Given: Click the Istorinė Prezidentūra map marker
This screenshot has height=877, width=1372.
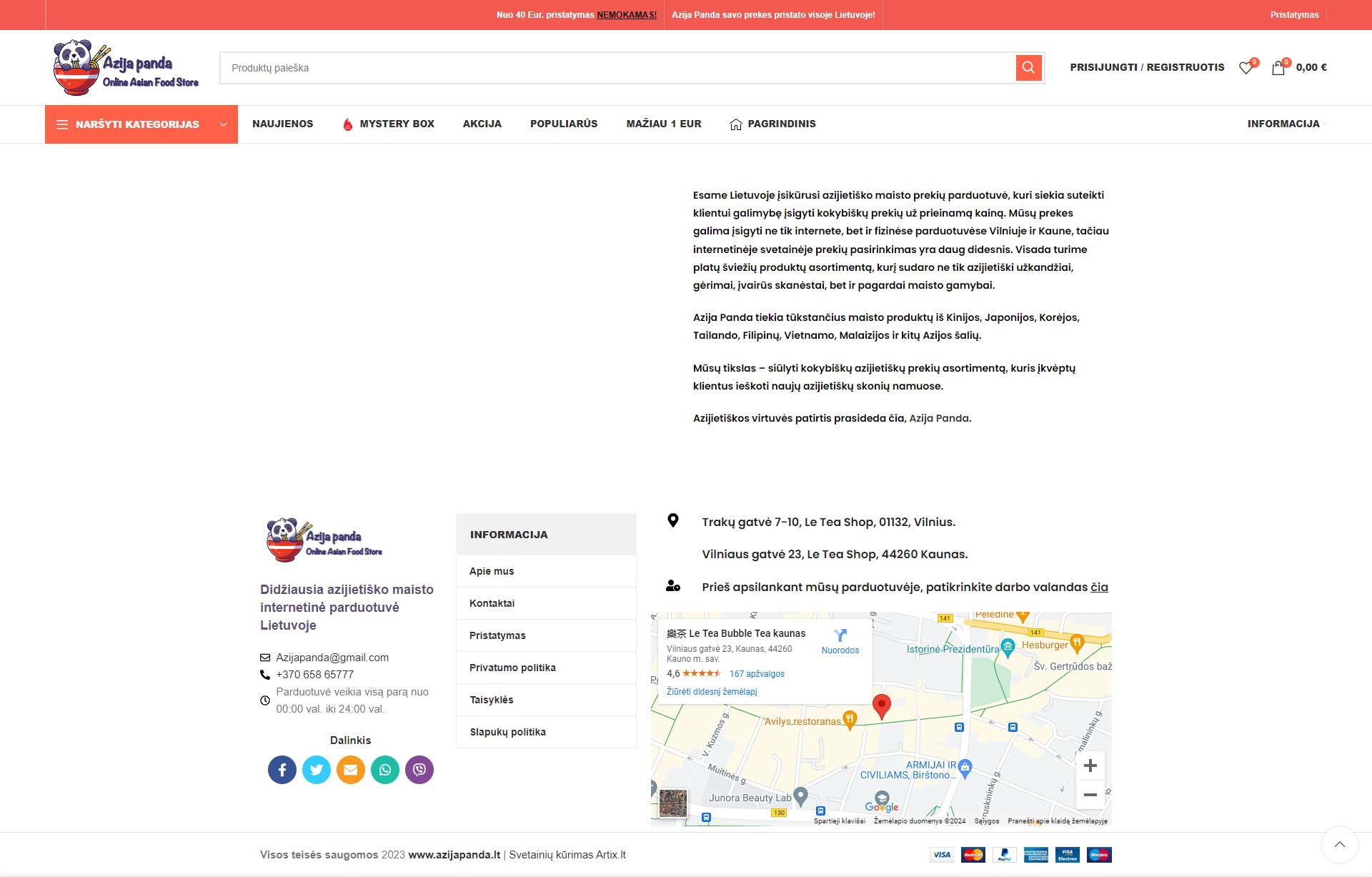Looking at the screenshot, I should pos(1008,648).
